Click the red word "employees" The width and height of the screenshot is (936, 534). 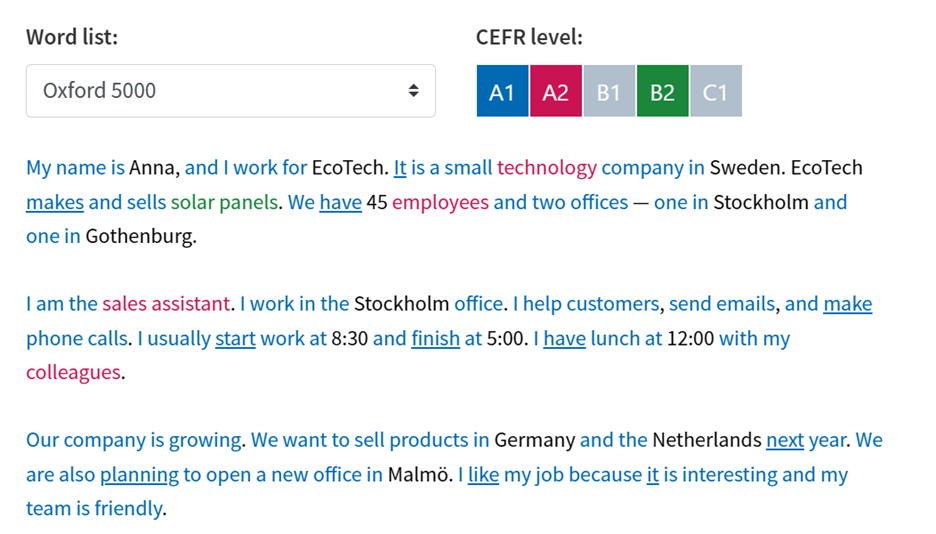[x=440, y=202]
